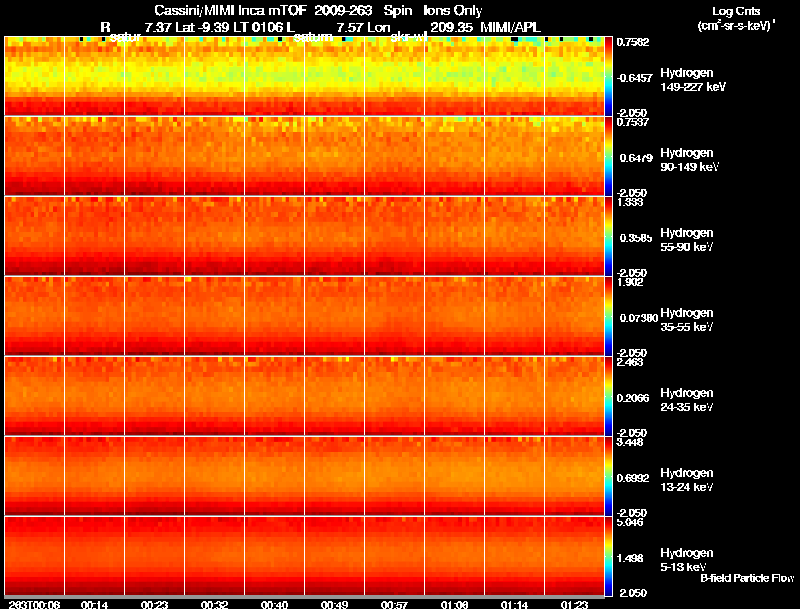Click the 0.07380 colorbar midpoint value
800x609 pixels.
(x=638, y=318)
